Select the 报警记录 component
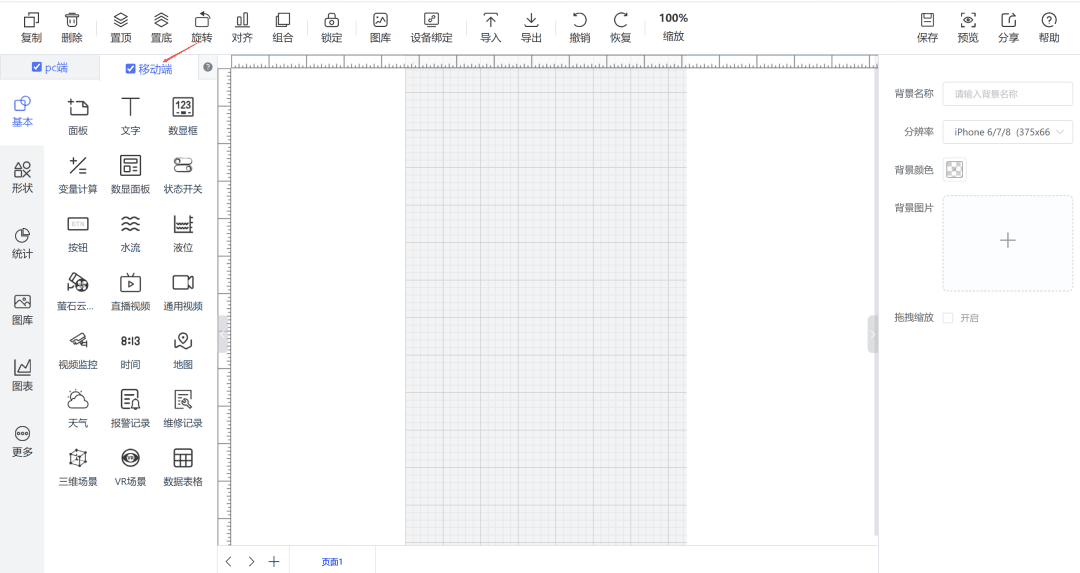This screenshot has height=573, width=1080. (x=130, y=409)
